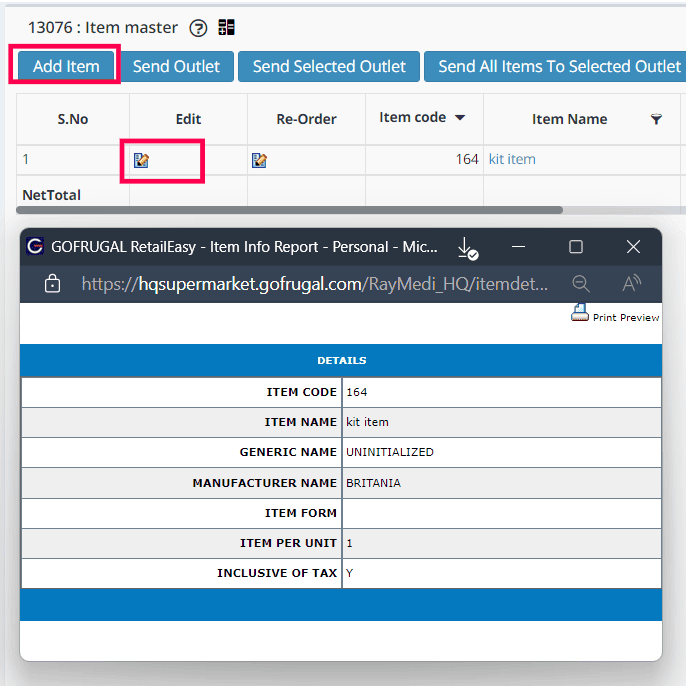Click the GOFRUGAL app icon in popup title bar
Image resolution: width=686 pixels, height=686 pixels.
coord(35,246)
